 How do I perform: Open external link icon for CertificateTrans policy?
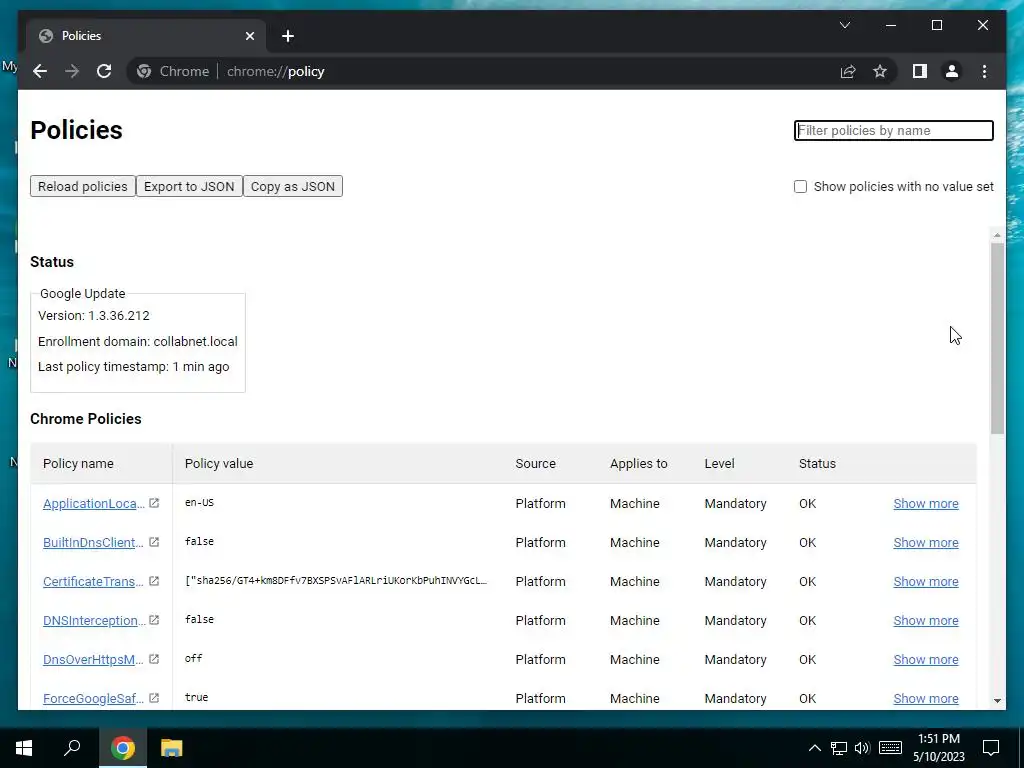point(154,581)
